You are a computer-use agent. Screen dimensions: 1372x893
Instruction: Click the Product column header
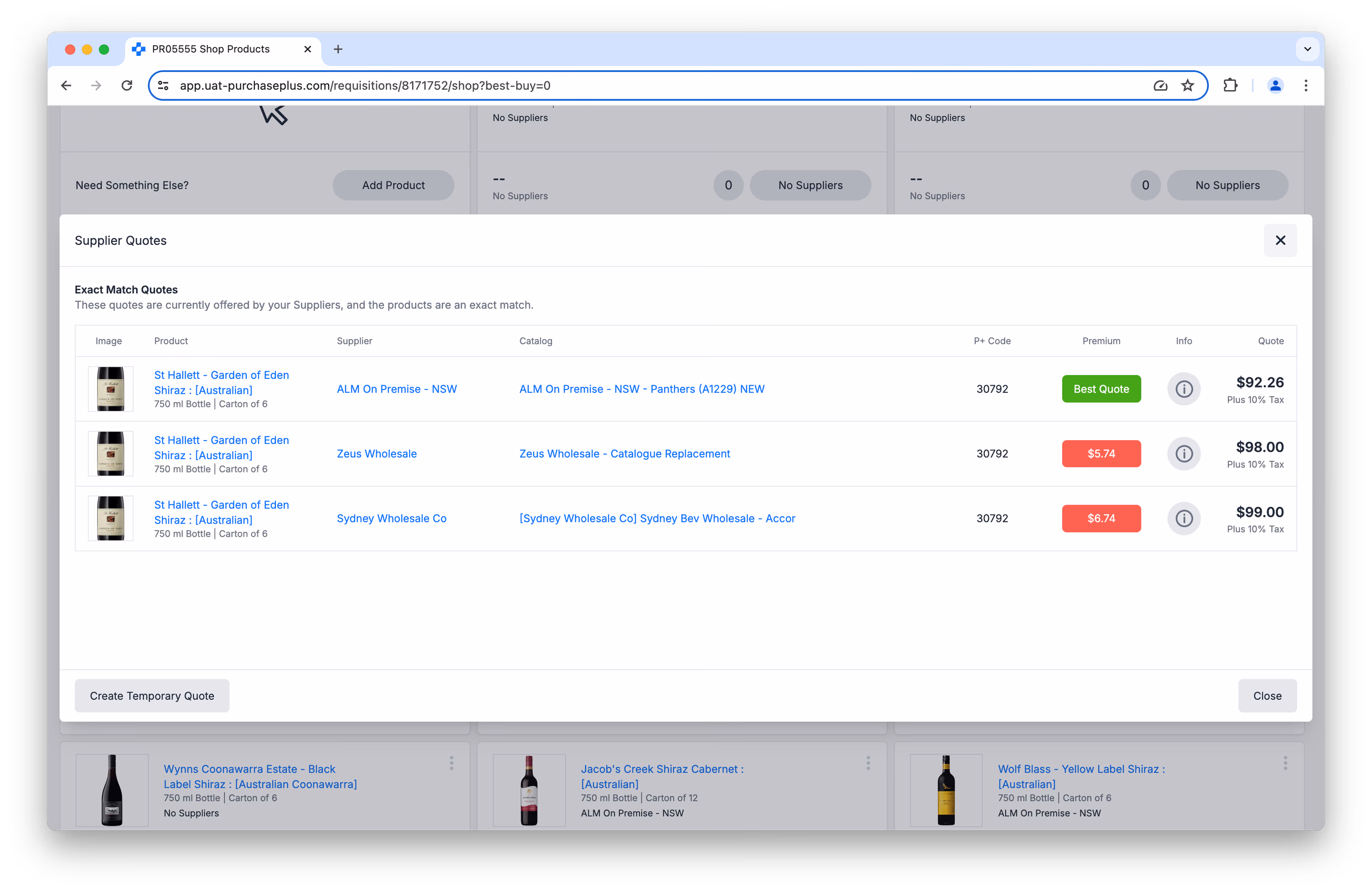171,341
